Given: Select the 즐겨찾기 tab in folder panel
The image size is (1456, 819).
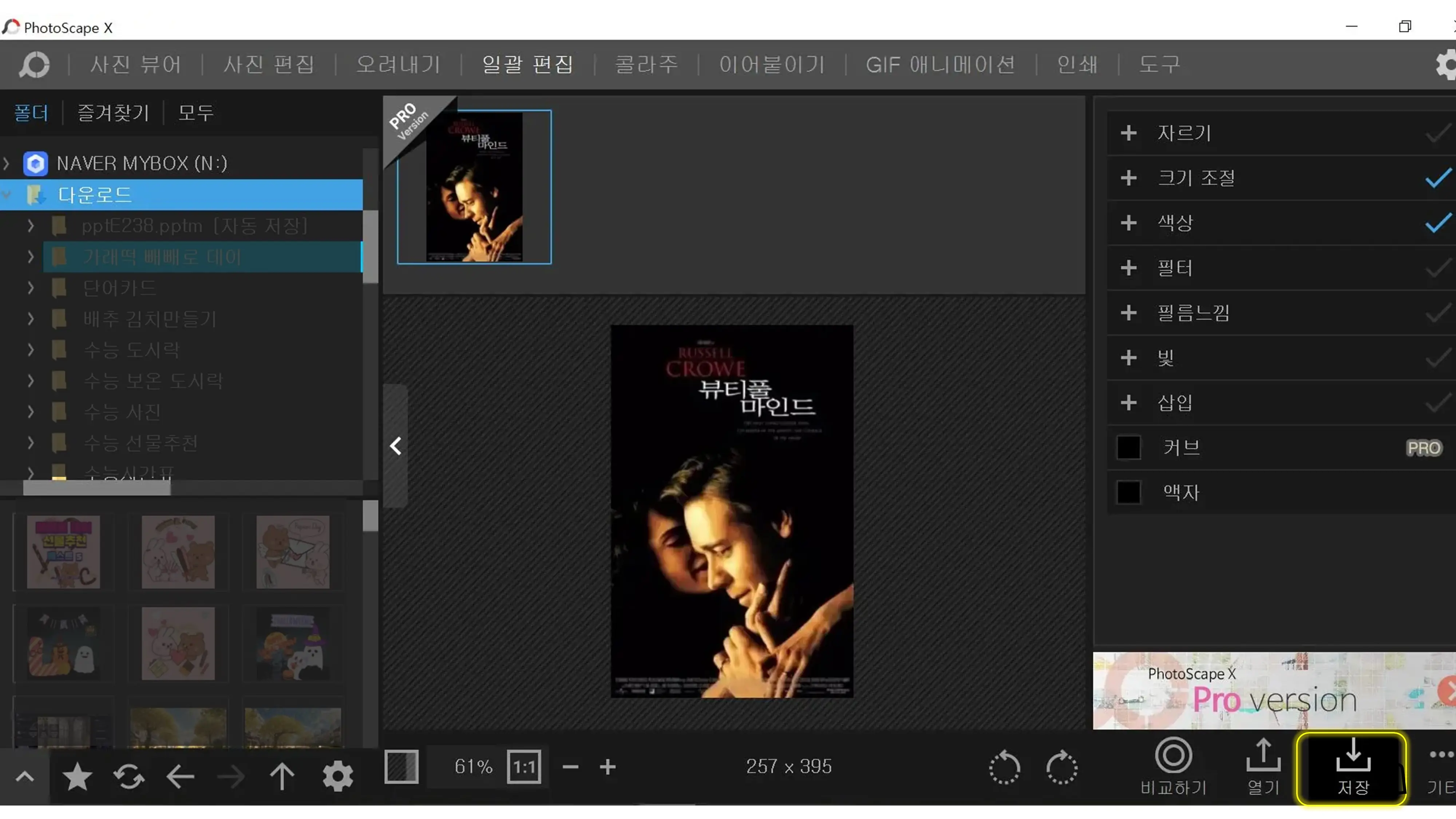Looking at the screenshot, I should pyautogui.click(x=113, y=112).
